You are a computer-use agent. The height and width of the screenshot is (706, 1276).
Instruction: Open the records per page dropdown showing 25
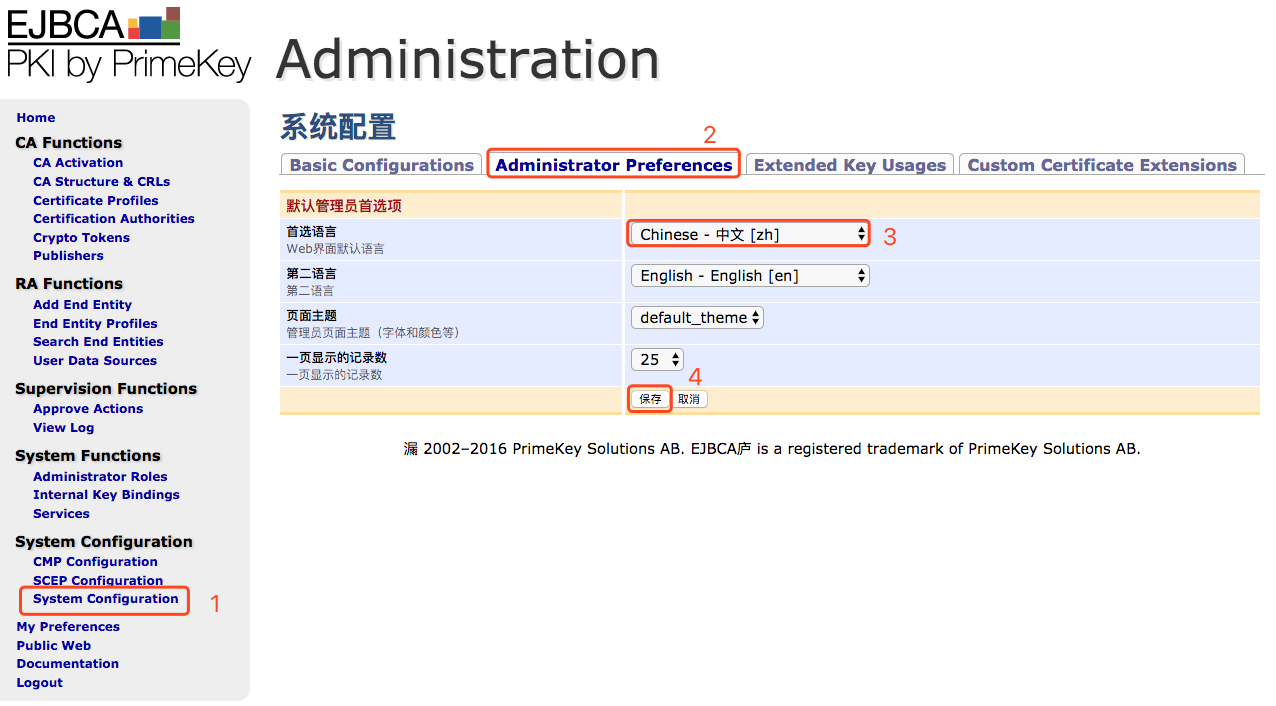point(657,359)
